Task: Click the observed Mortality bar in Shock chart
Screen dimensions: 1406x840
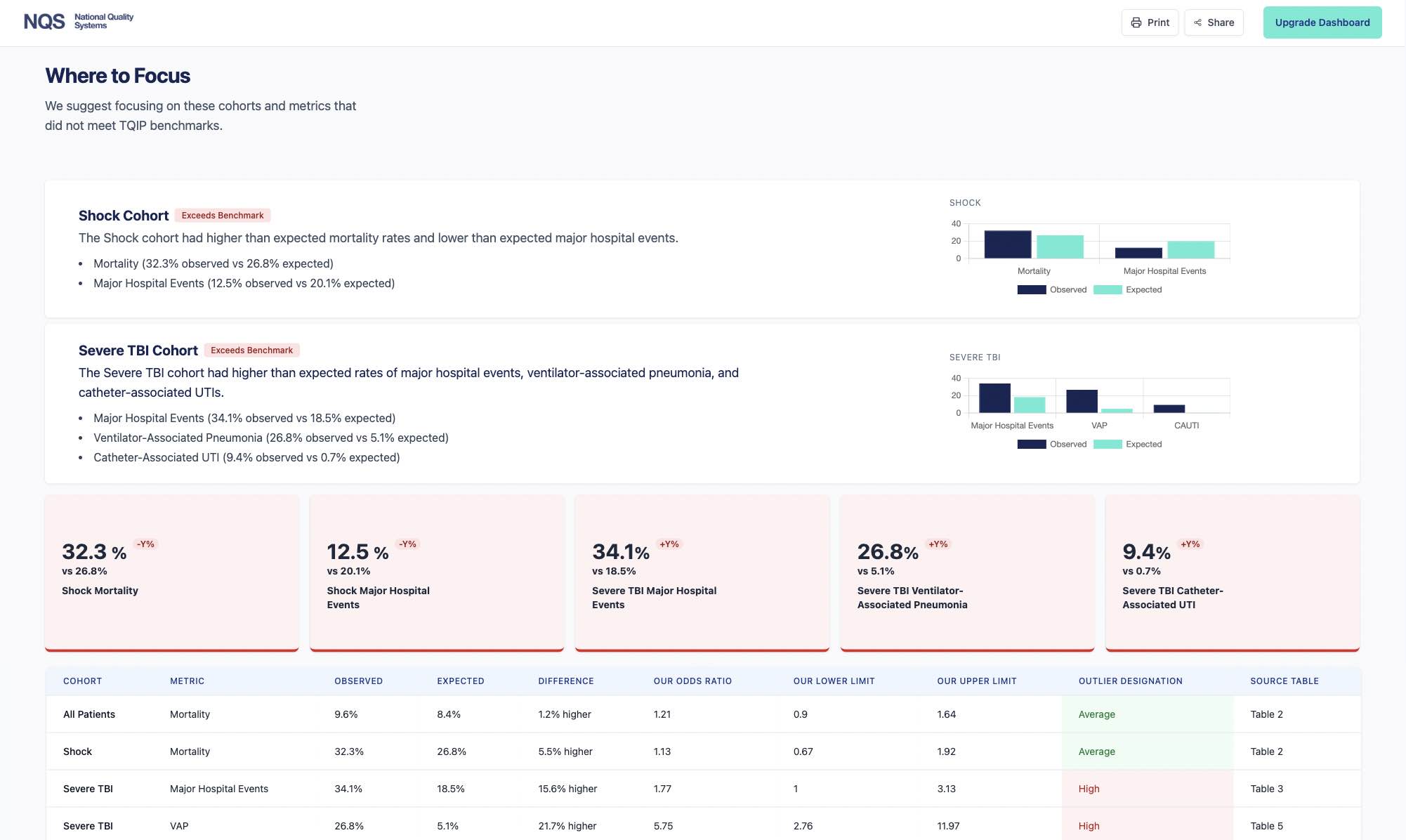Action: coord(1007,244)
